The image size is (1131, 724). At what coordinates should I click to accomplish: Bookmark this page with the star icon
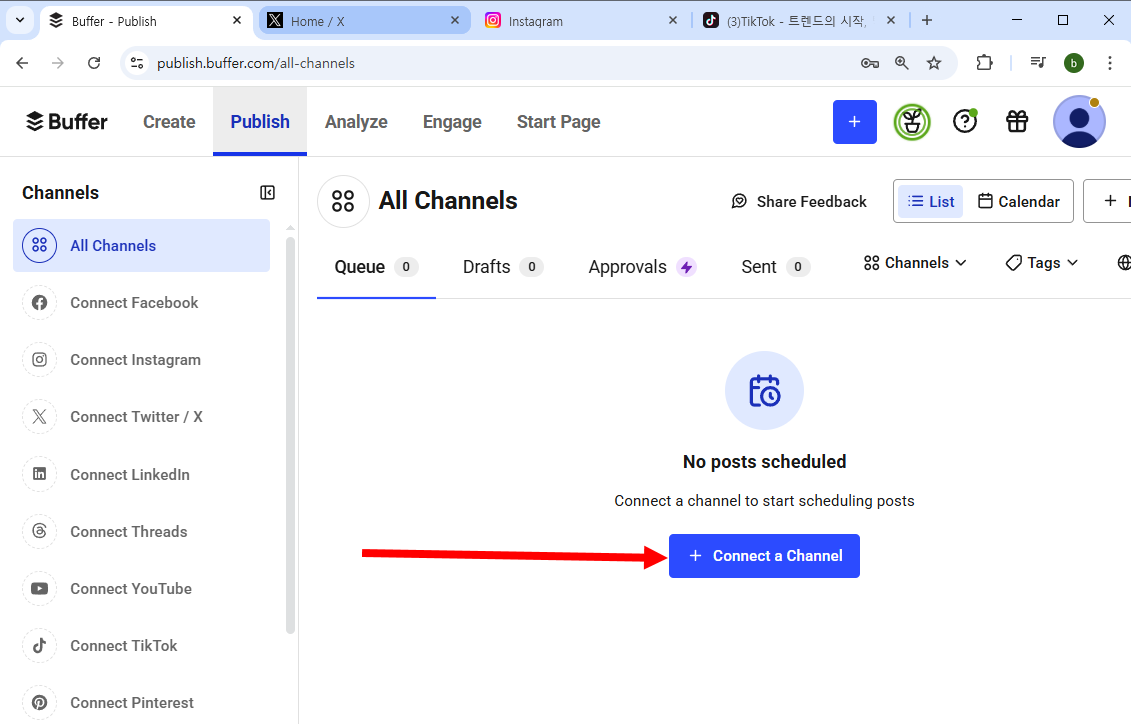tap(934, 63)
